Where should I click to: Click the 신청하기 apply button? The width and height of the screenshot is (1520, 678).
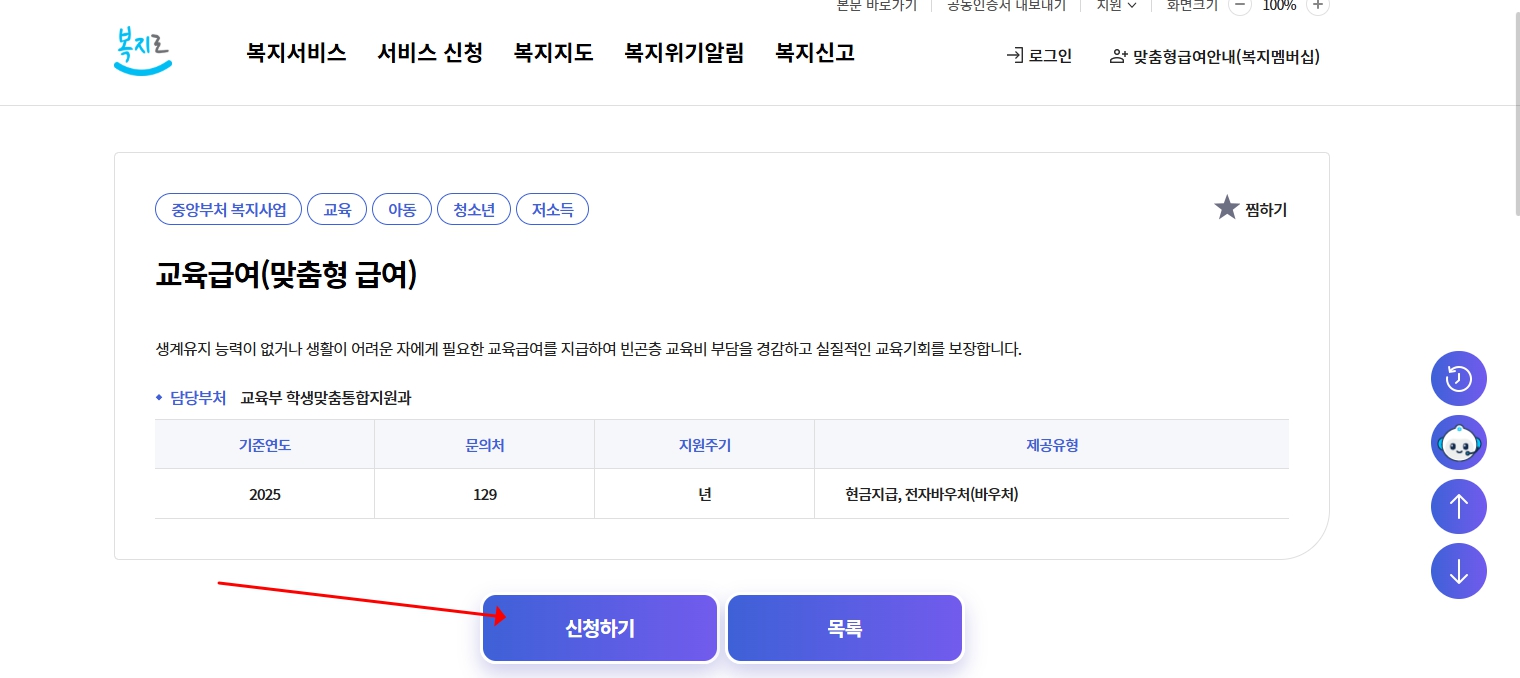click(599, 628)
